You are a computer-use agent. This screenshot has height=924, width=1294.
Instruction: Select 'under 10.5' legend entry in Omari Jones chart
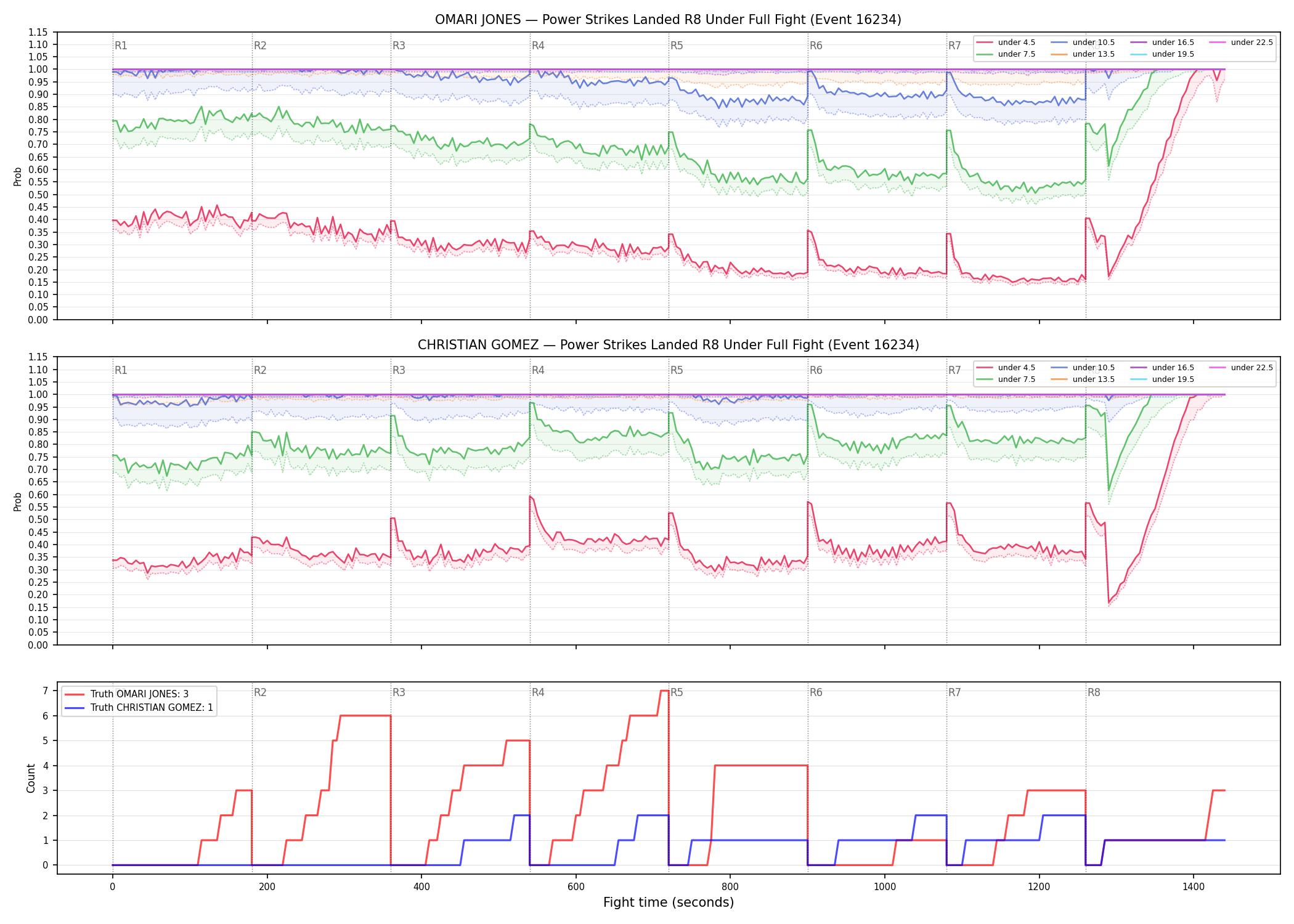[x=1083, y=43]
